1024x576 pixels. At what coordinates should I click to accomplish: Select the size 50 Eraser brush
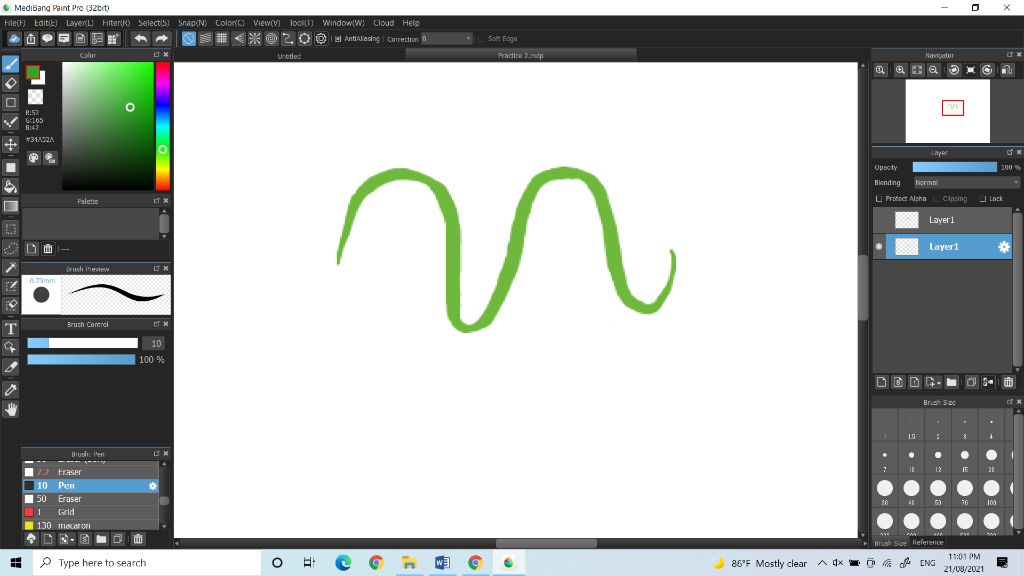tap(91, 499)
